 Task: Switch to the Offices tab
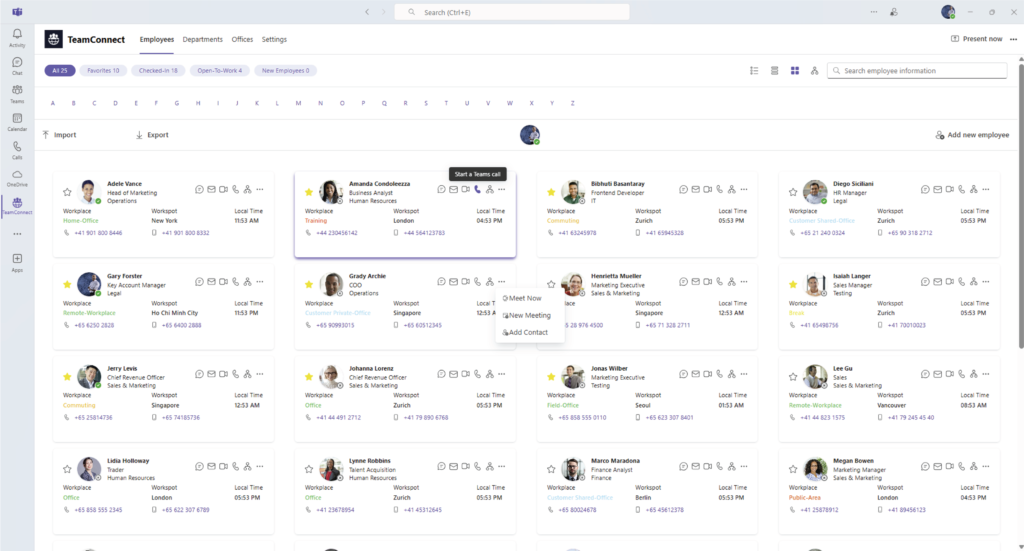click(242, 39)
